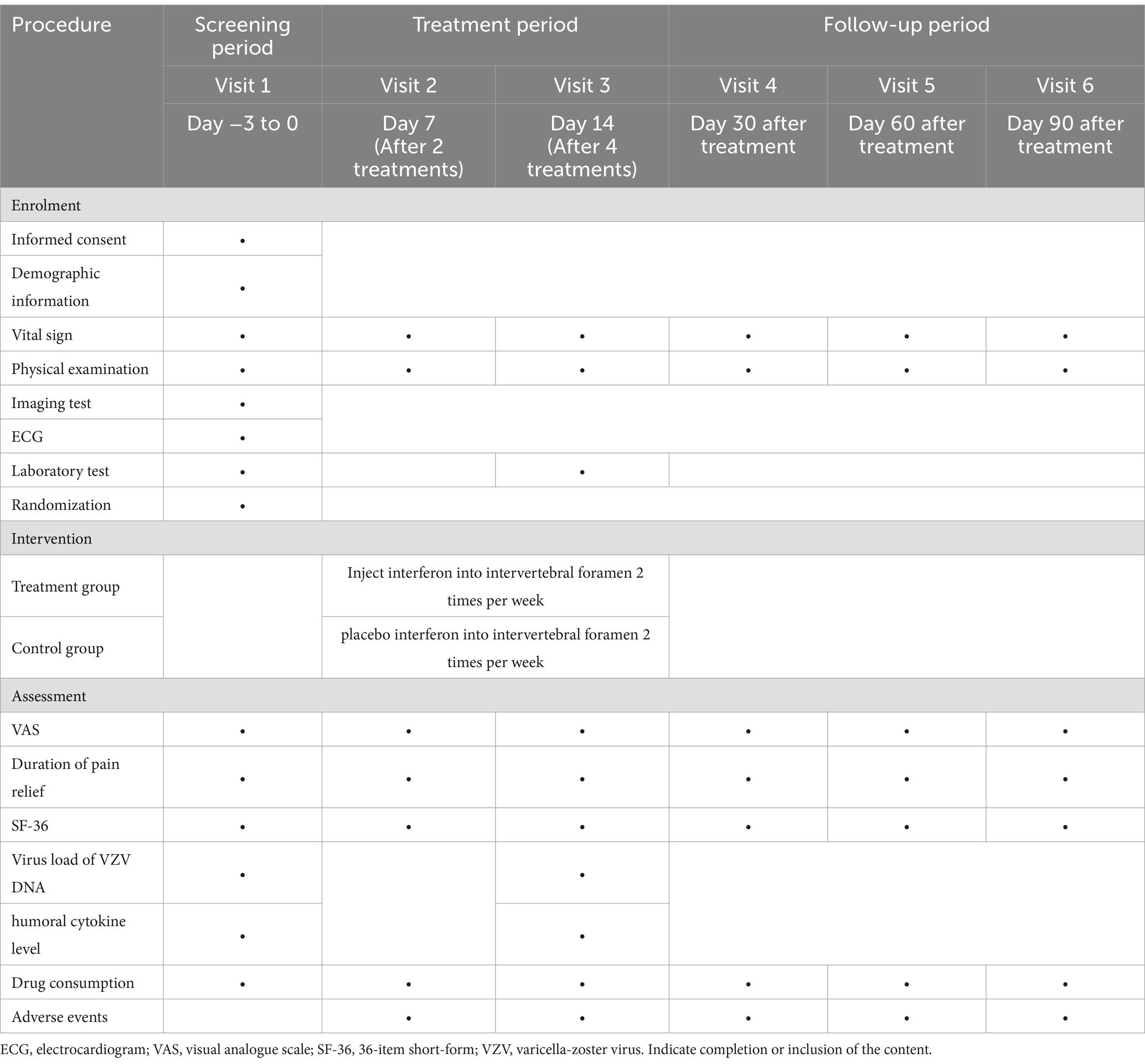Click the Virus load dot under Visit 3

tap(582, 875)
